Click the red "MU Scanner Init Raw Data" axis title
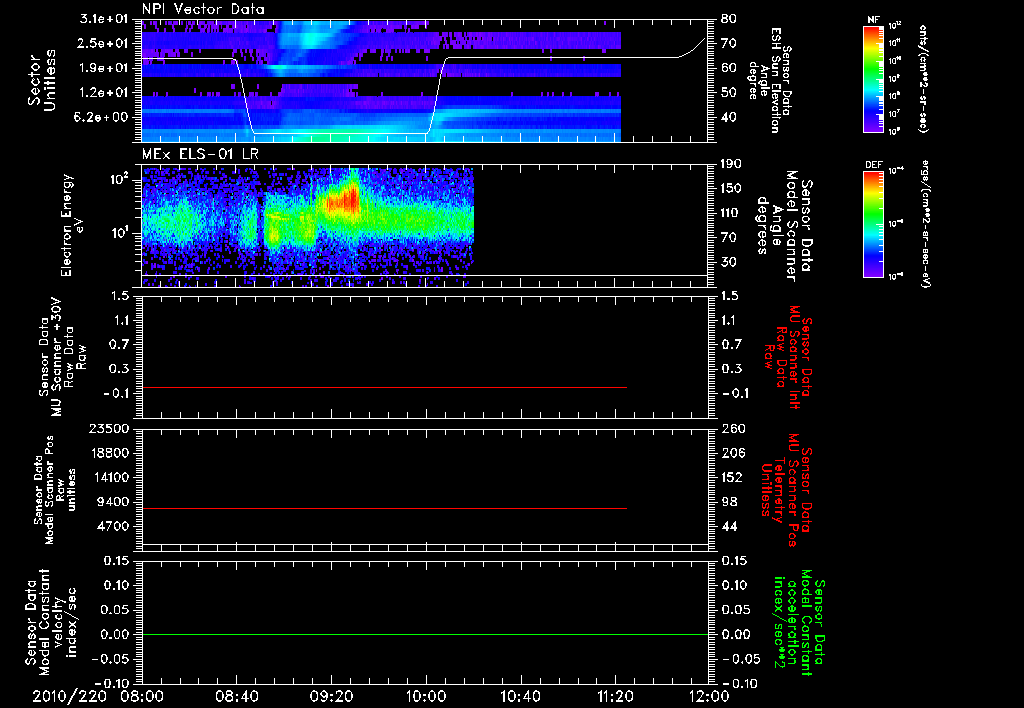Image resolution: width=1024 pixels, height=708 pixels. (x=787, y=357)
